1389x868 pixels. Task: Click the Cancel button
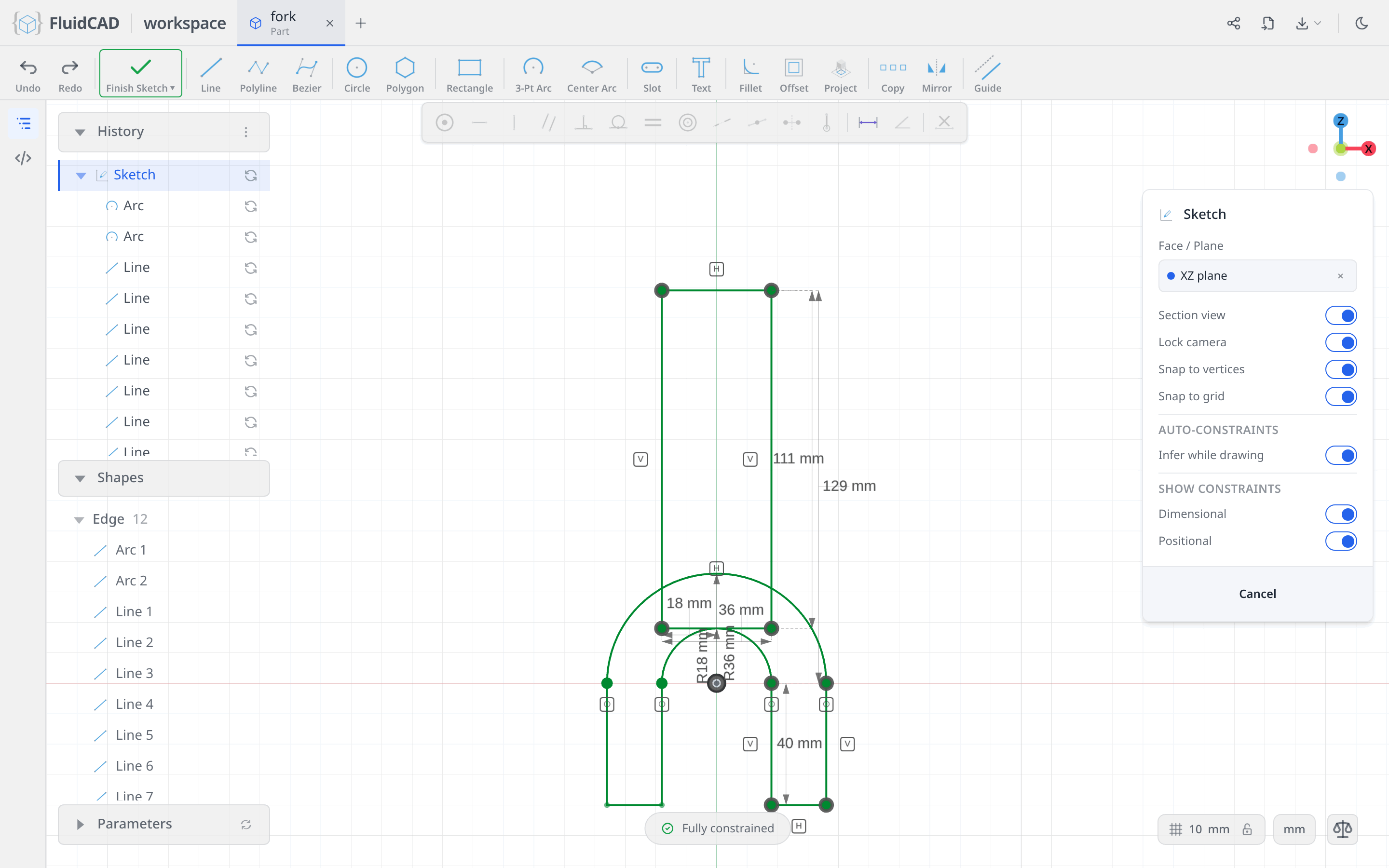(1257, 594)
